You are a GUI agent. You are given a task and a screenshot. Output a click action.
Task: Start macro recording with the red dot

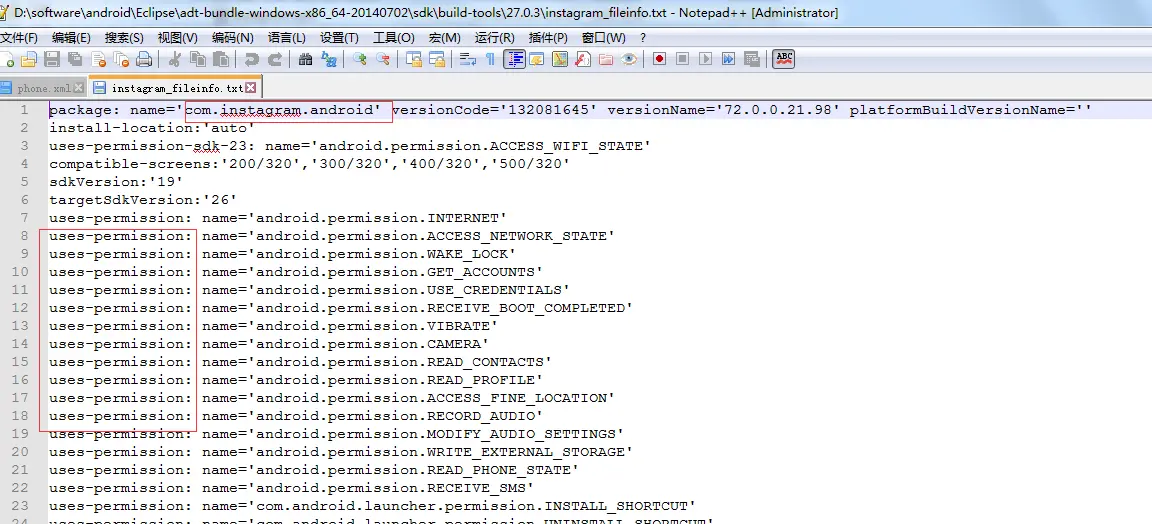pyautogui.click(x=659, y=60)
